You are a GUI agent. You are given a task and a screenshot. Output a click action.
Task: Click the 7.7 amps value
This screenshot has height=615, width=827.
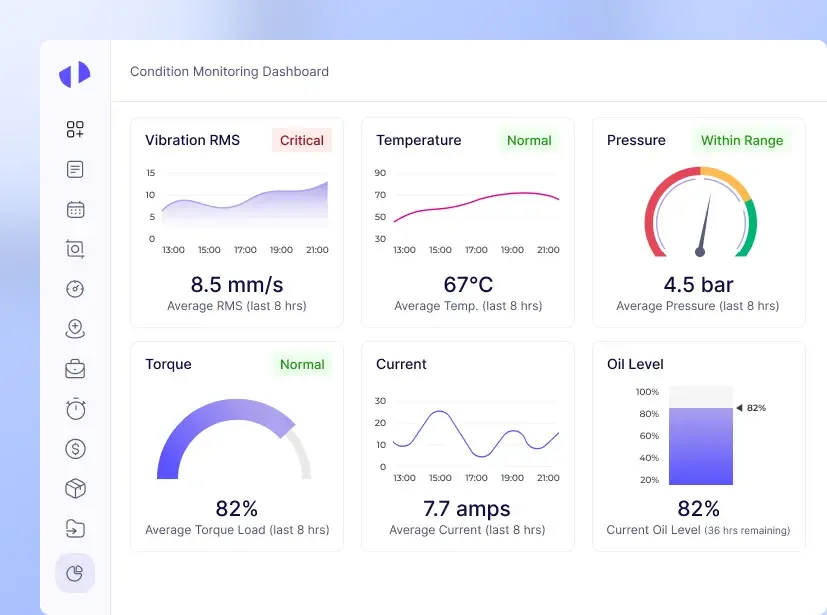[x=467, y=509]
